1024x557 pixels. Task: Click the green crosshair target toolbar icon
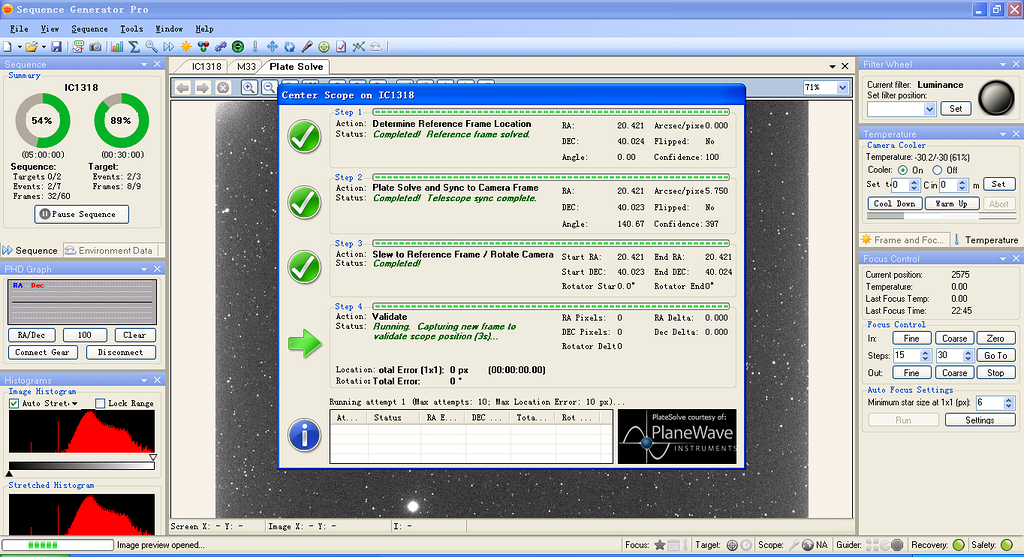(x=324, y=47)
